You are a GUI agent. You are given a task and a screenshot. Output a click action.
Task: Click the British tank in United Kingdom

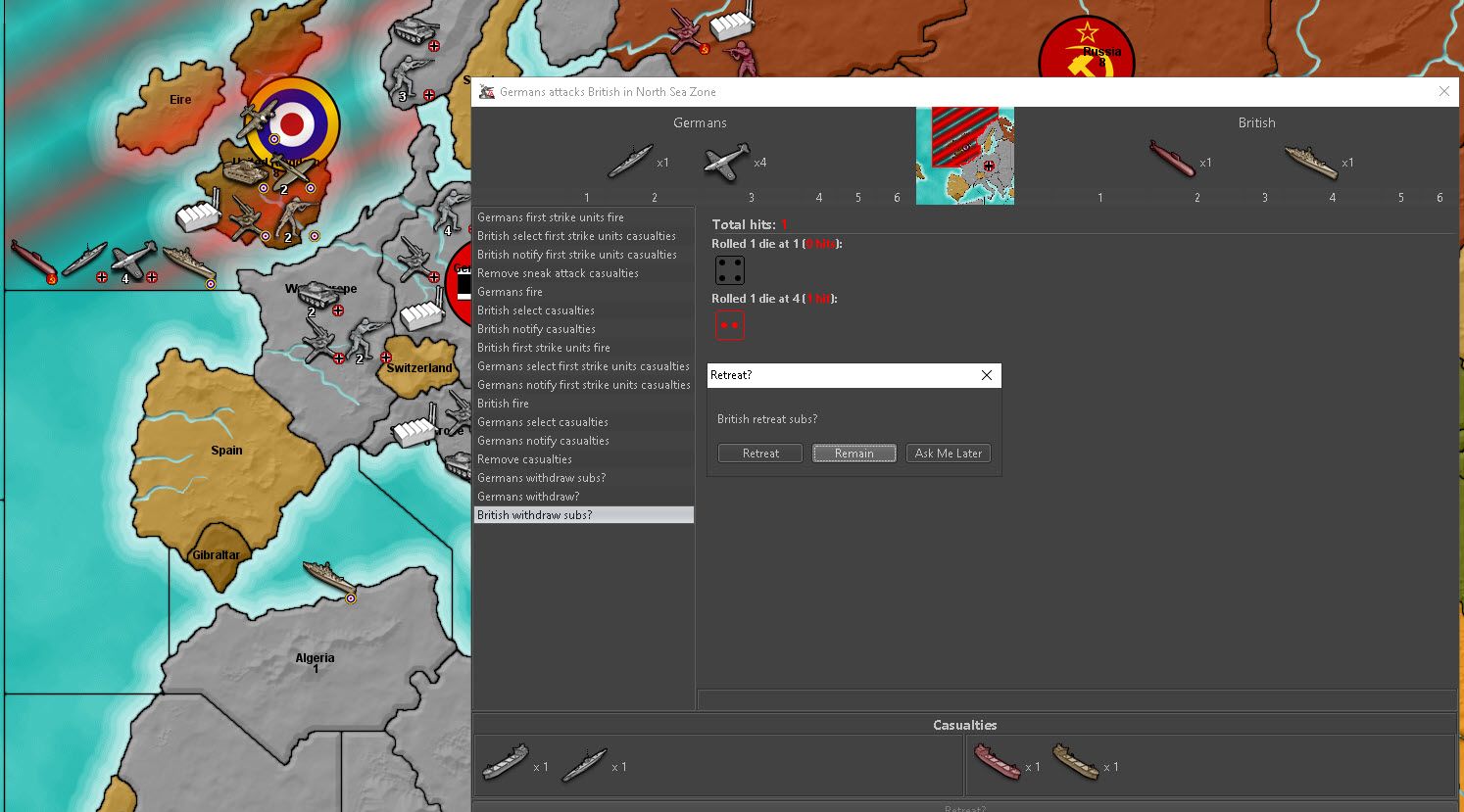[x=243, y=171]
